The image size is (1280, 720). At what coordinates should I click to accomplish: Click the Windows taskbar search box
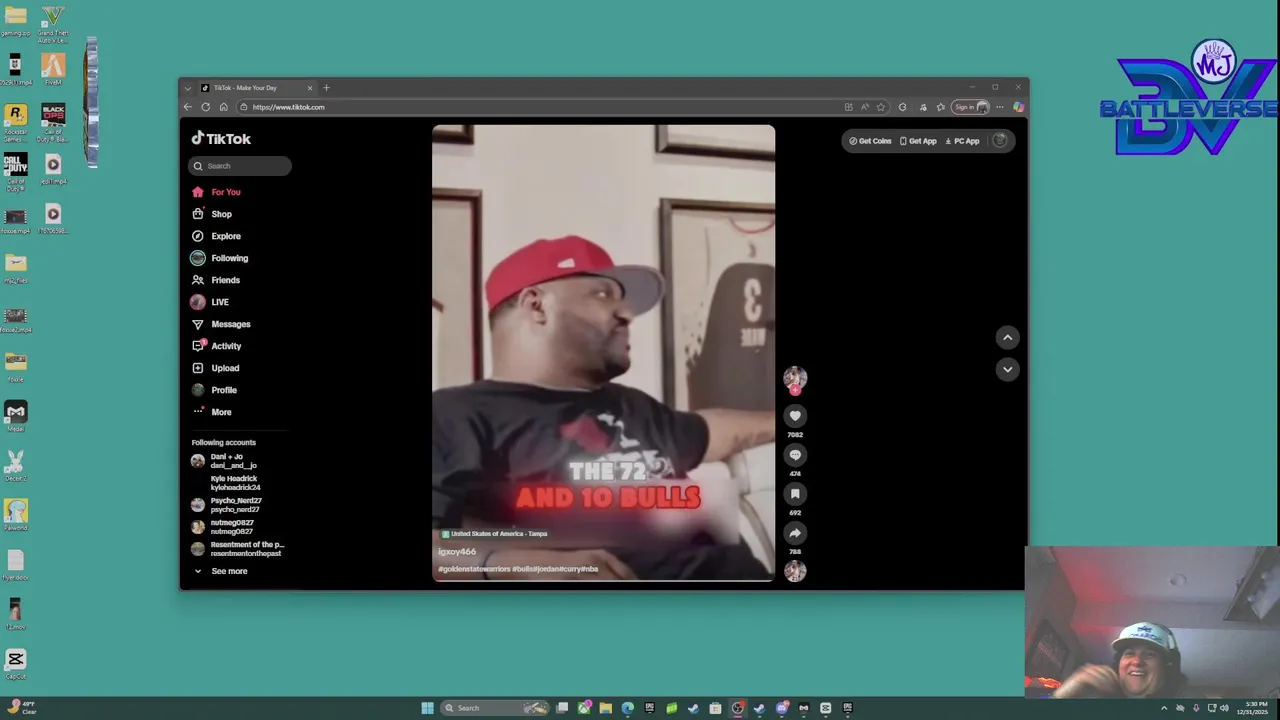493,708
